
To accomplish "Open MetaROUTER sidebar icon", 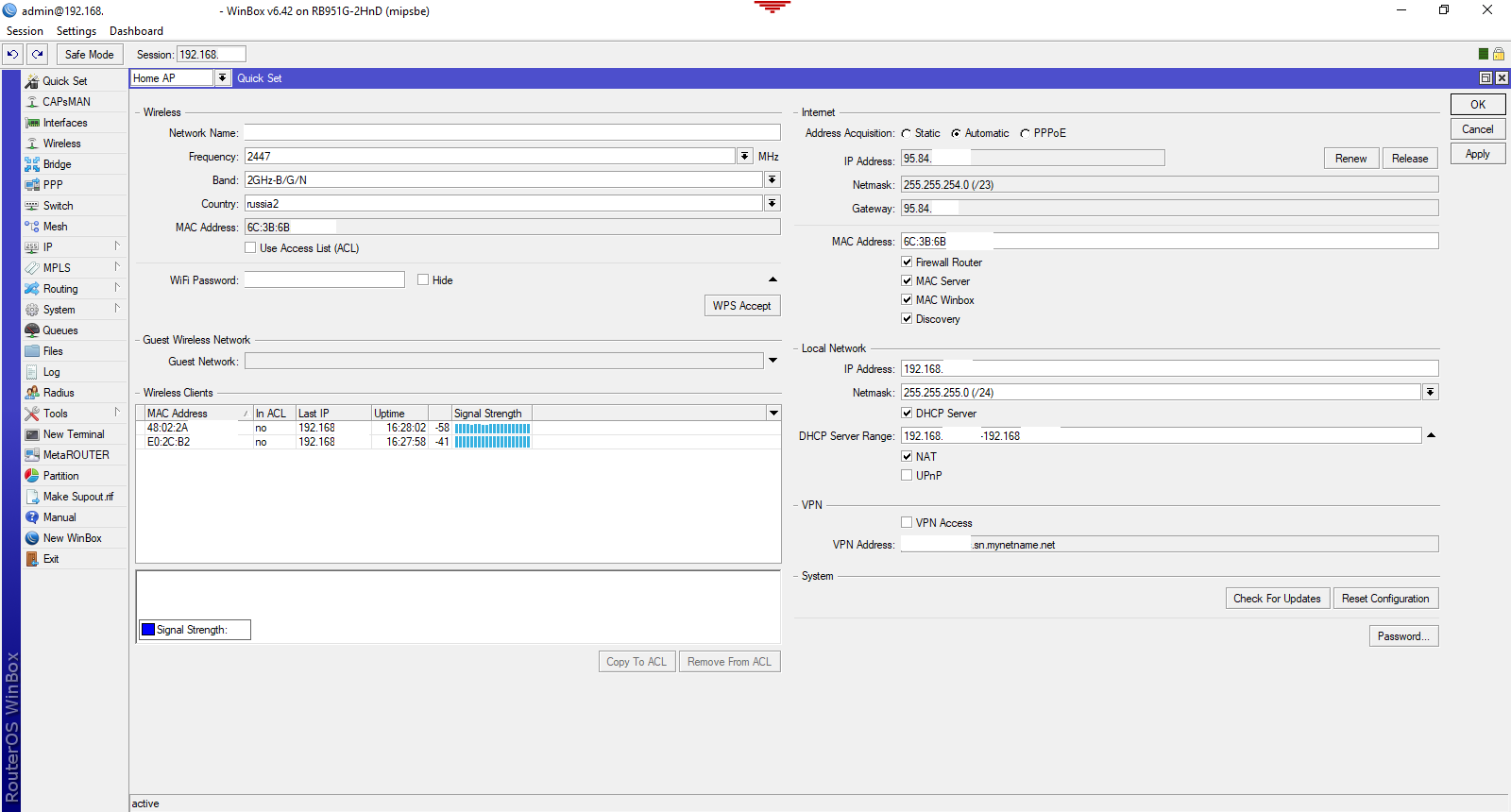I will (x=32, y=455).
